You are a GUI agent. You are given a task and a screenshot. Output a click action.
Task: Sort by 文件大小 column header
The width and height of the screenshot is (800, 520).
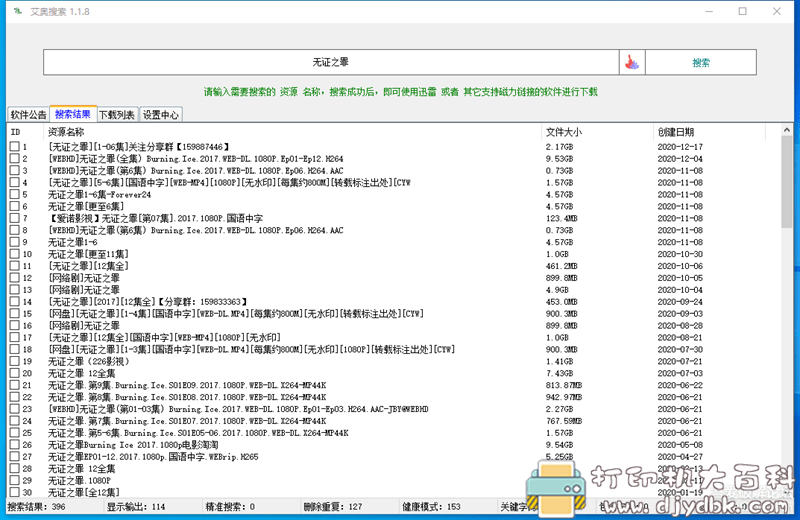(x=597, y=132)
